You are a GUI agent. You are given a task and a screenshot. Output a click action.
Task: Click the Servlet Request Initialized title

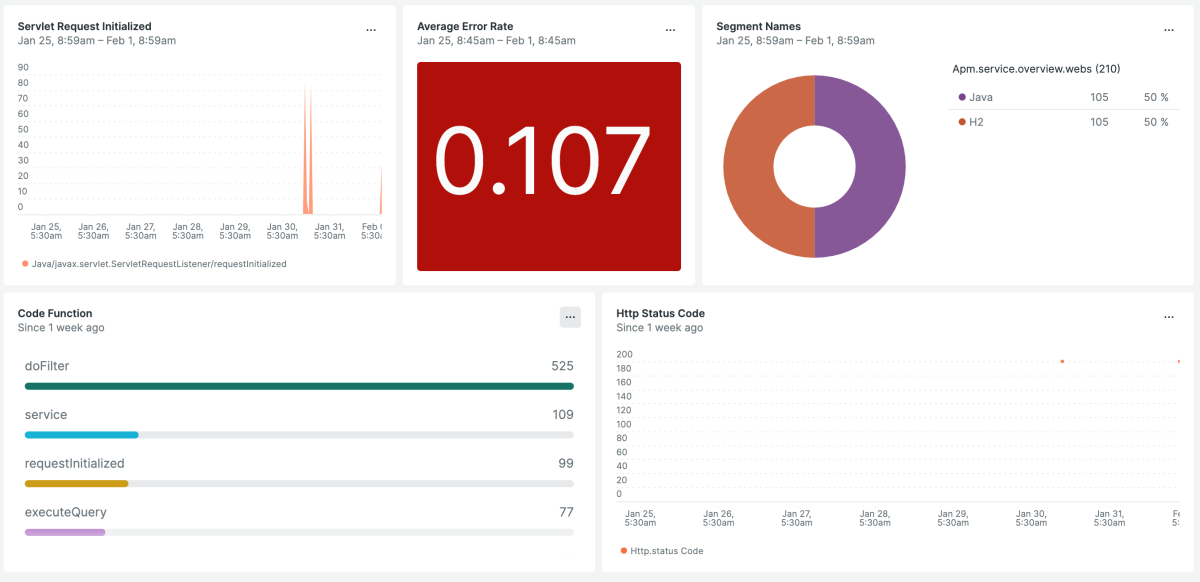(85, 26)
